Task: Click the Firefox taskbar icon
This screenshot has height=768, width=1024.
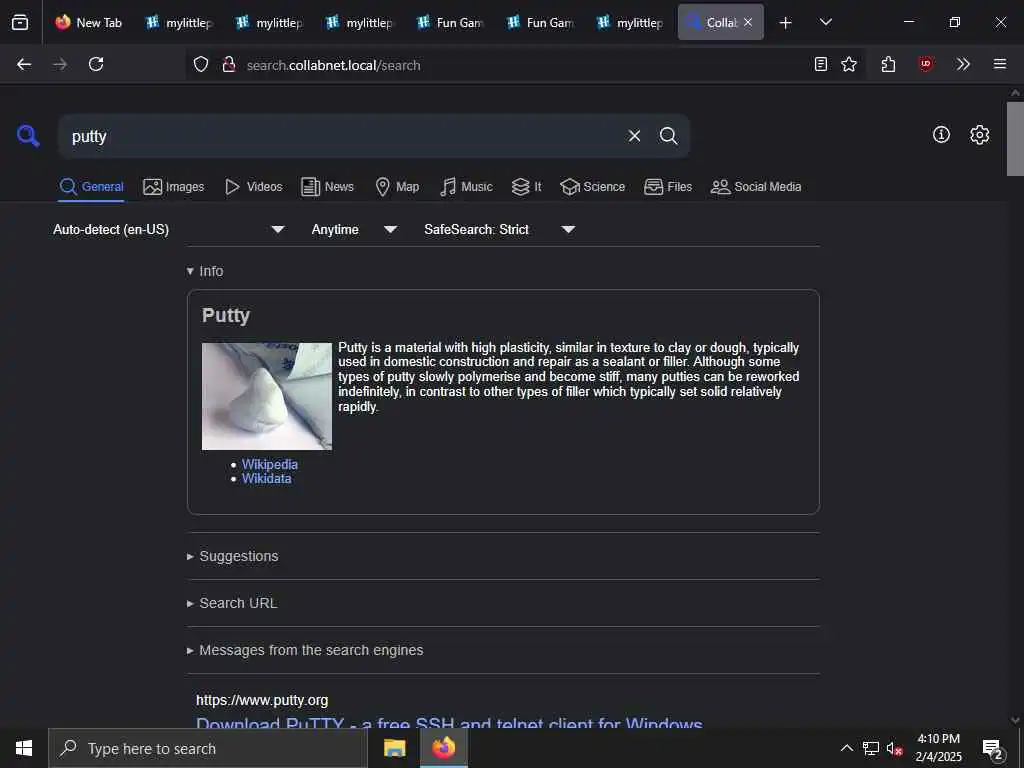Action: (x=443, y=748)
